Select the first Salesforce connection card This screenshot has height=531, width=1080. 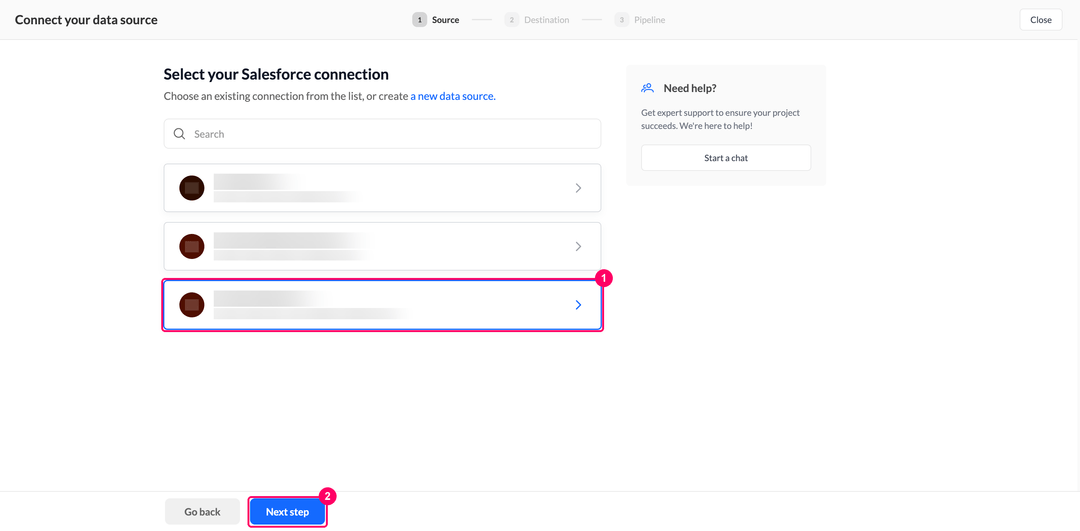click(x=382, y=187)
